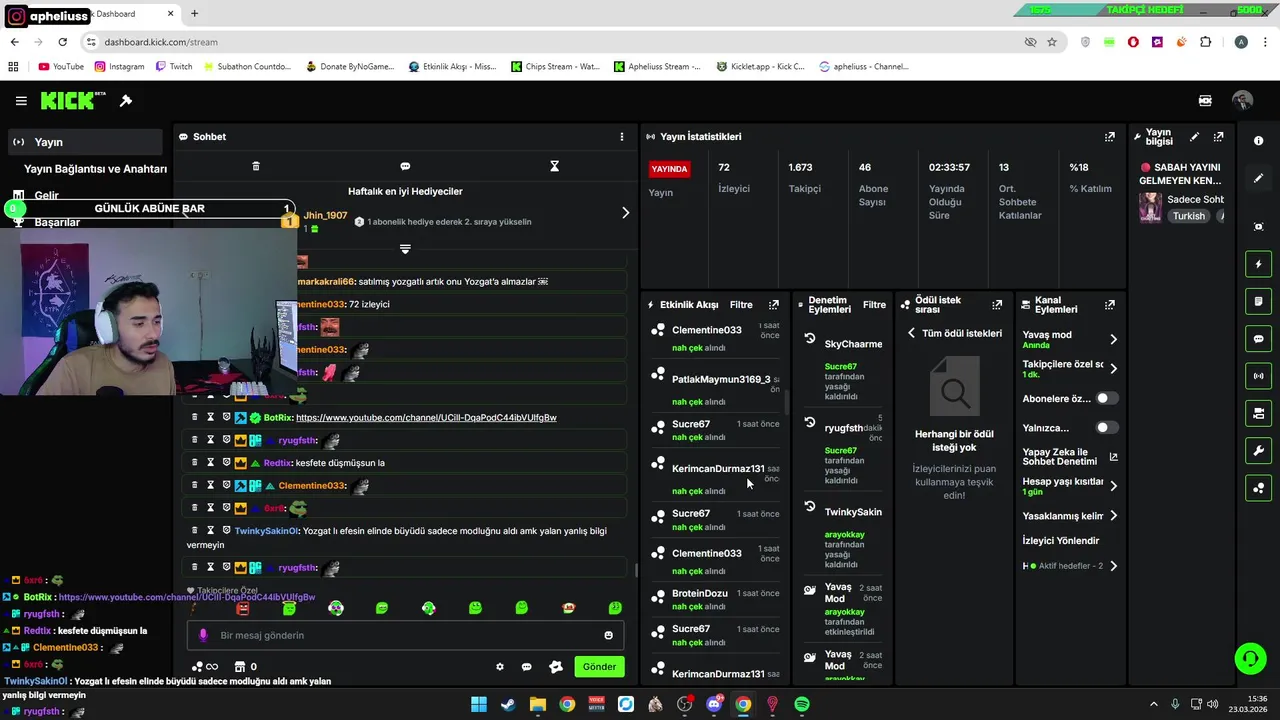The width and height of the screenshot is (1280, 720).
Task: Expand Yasaklanmış kelimeler option
Action: [1113, 516]
